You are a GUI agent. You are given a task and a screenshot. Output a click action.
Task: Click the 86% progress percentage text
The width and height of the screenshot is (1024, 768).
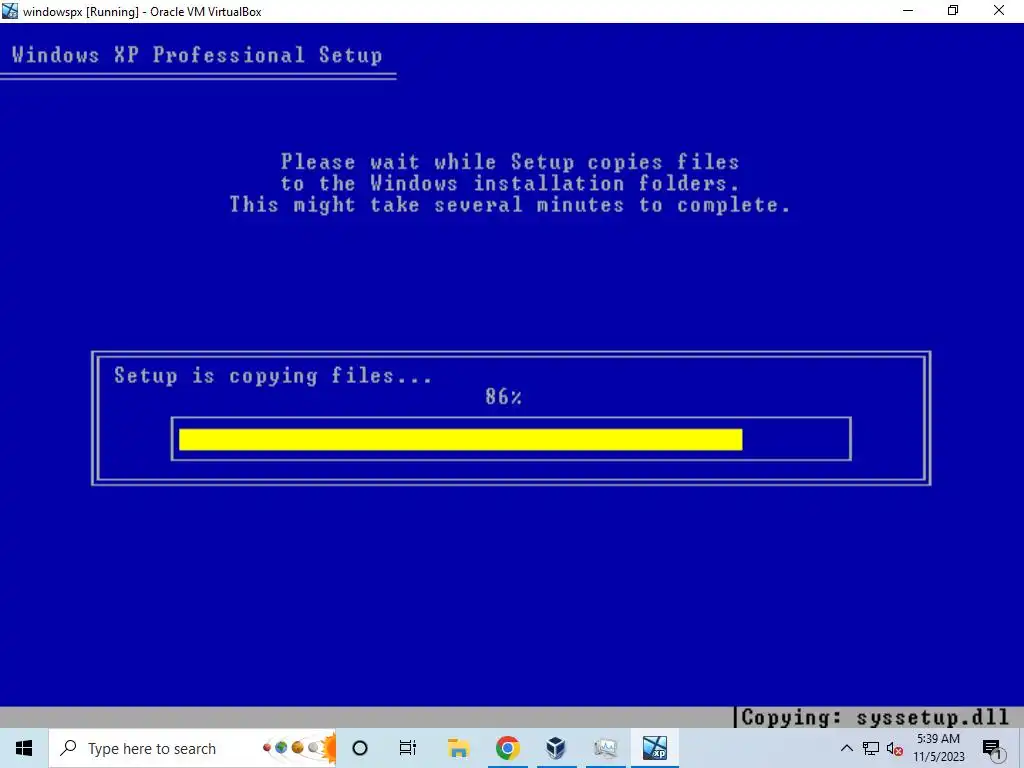click(504, 396)
